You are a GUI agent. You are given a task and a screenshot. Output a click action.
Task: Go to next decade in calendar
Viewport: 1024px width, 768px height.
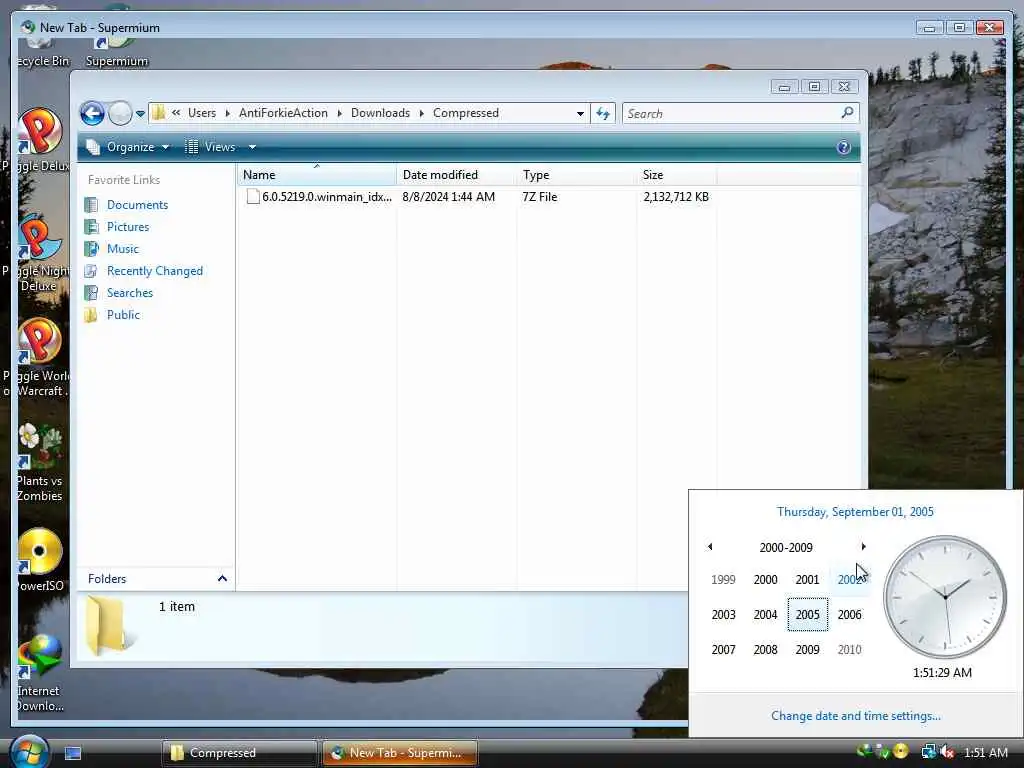click(x=863, y=547)
